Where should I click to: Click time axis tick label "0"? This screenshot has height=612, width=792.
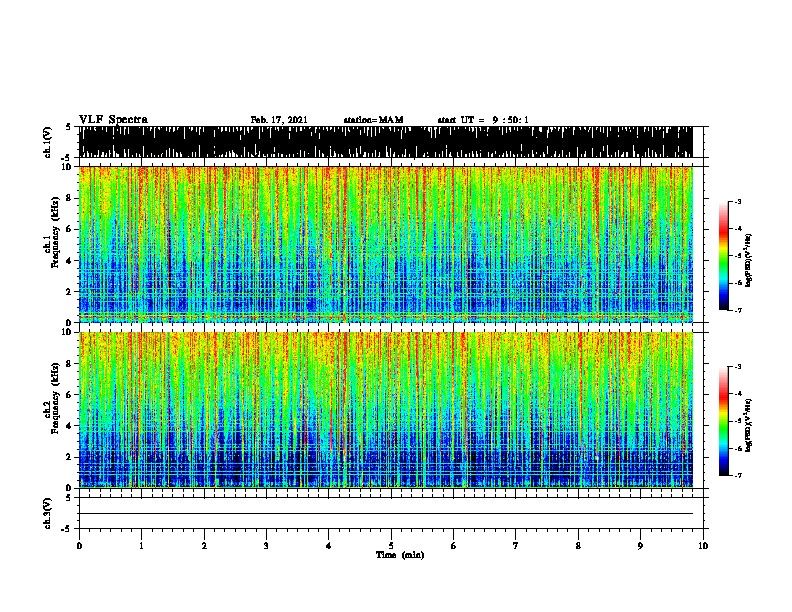[79, 546]
